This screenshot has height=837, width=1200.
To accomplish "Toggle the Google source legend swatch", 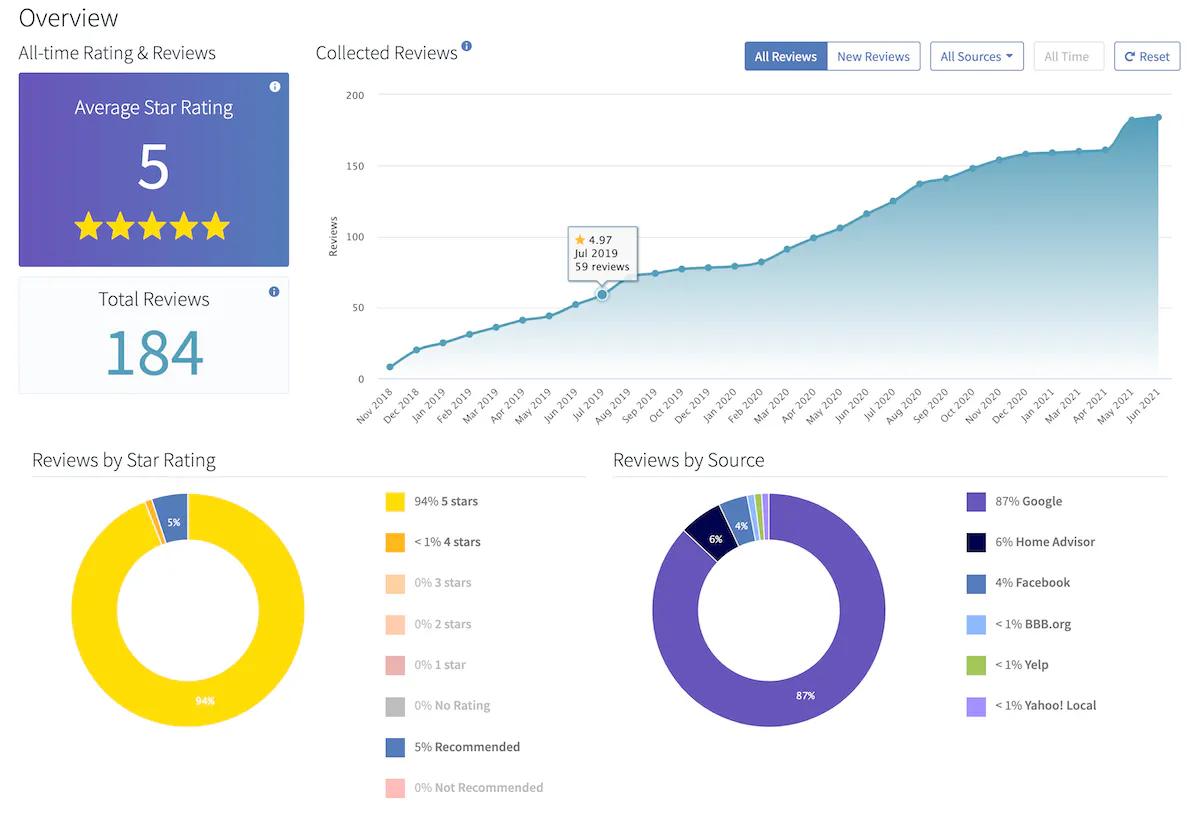I will point(977,501).
